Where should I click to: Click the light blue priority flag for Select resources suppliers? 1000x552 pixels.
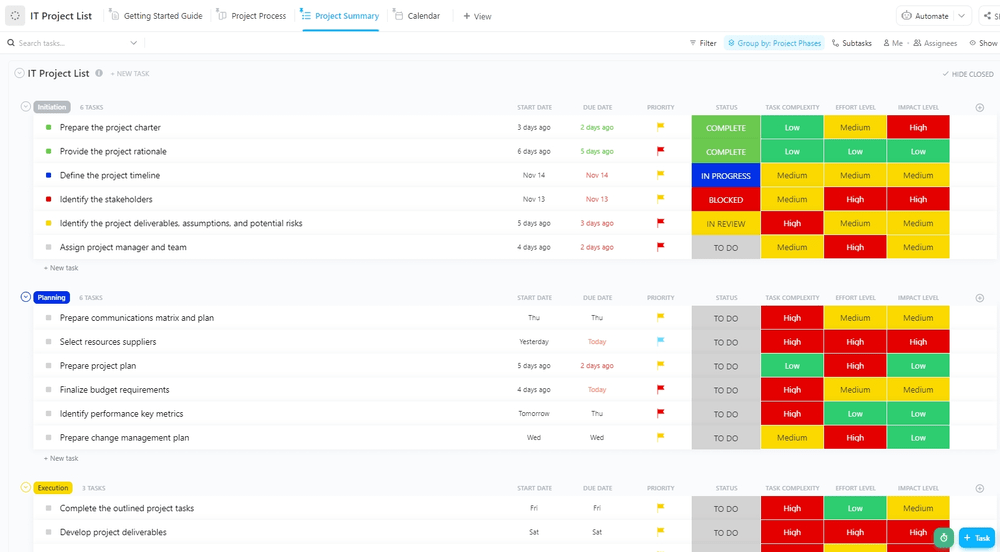(660, 342)
